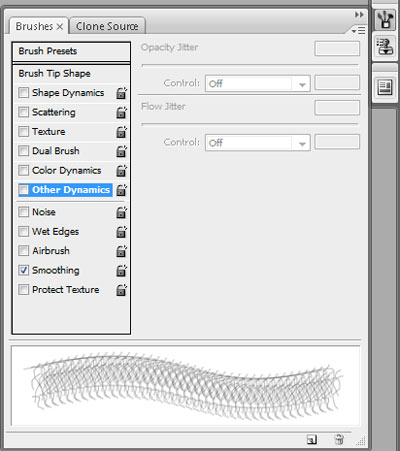Click the create new brush icon
Image resolution: width=400 pixels, height=451 pixels.
(x=312, y=440)
